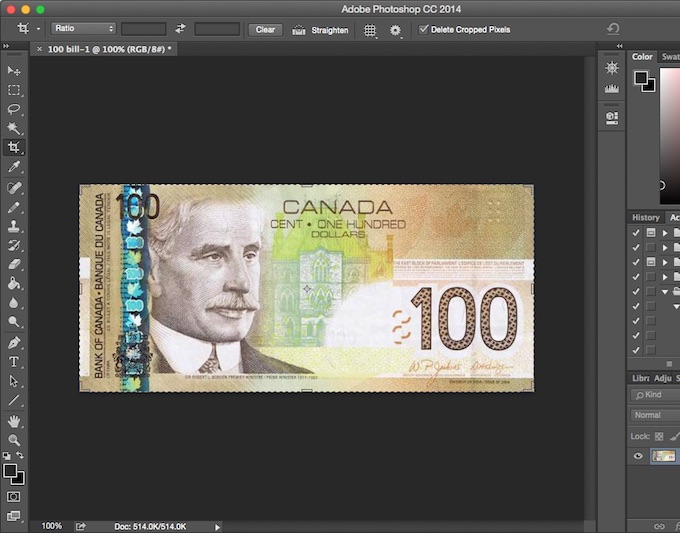Close the 100 bill-1 document tab

coord(39,49)
